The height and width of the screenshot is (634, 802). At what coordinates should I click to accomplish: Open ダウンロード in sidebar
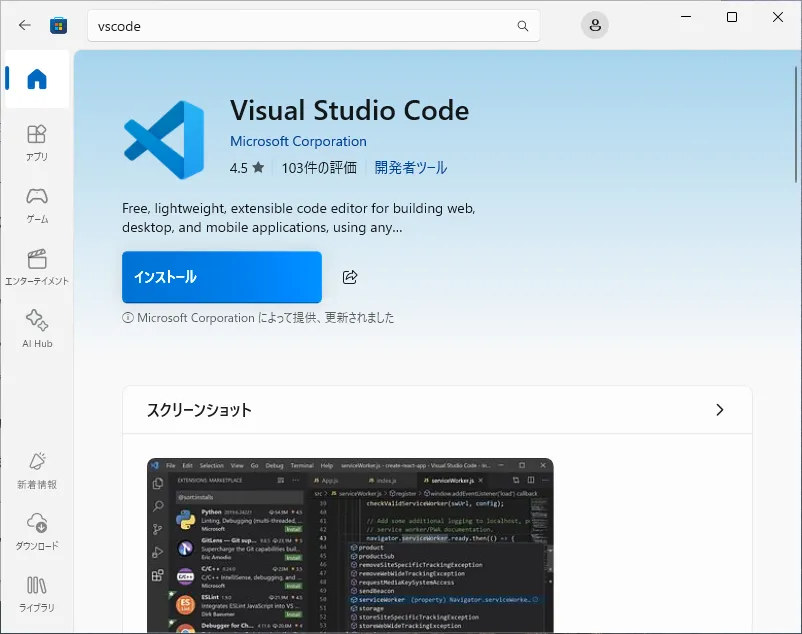pos(37,532)
